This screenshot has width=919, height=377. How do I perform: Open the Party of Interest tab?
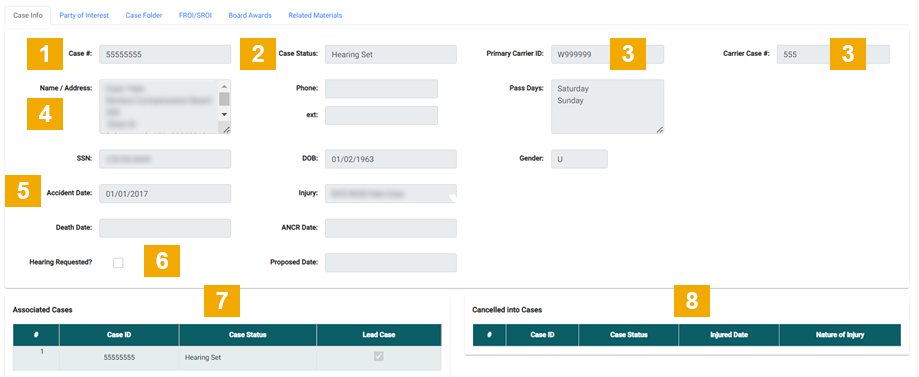[x=84, y=15]
